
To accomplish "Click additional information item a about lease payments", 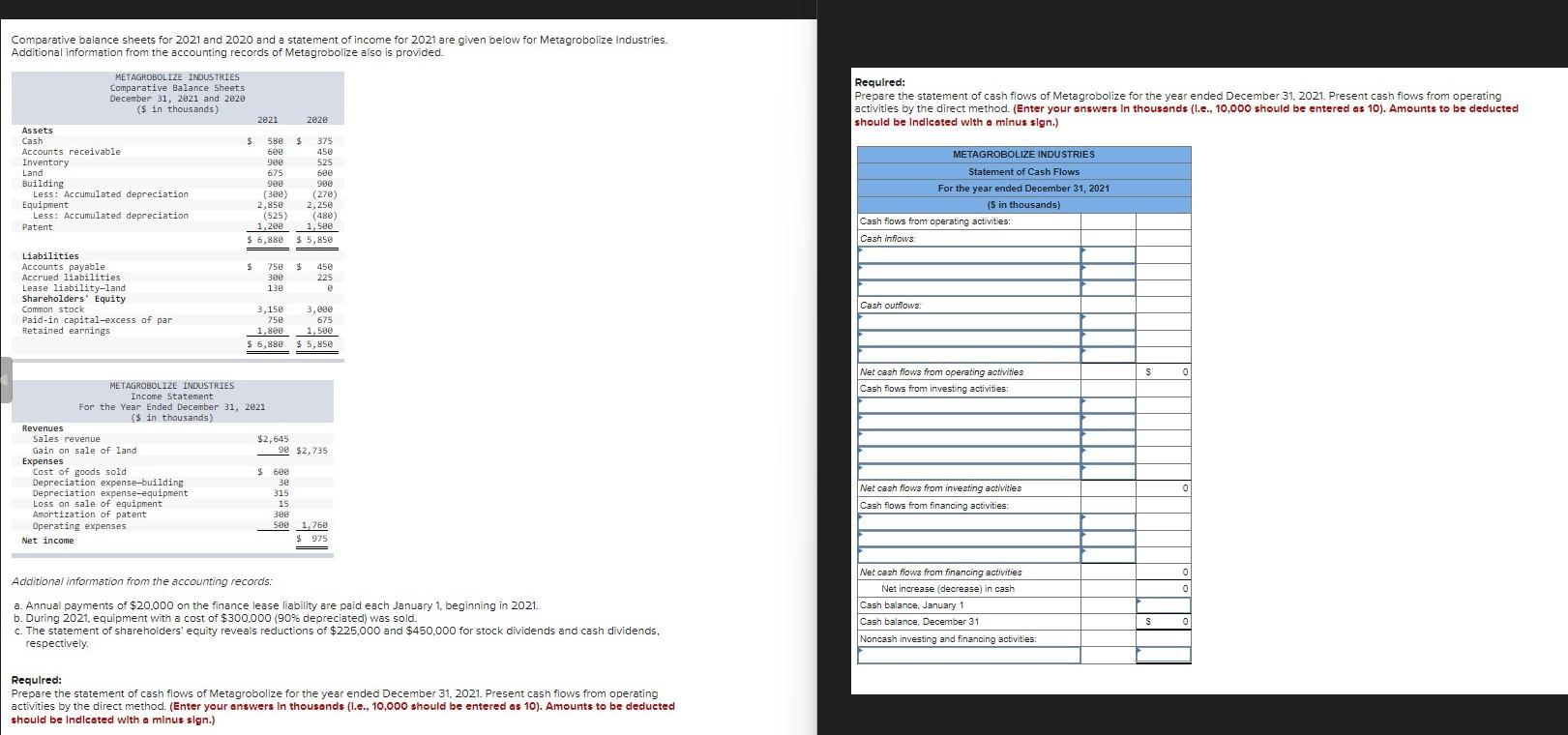I will coord(276,605).
